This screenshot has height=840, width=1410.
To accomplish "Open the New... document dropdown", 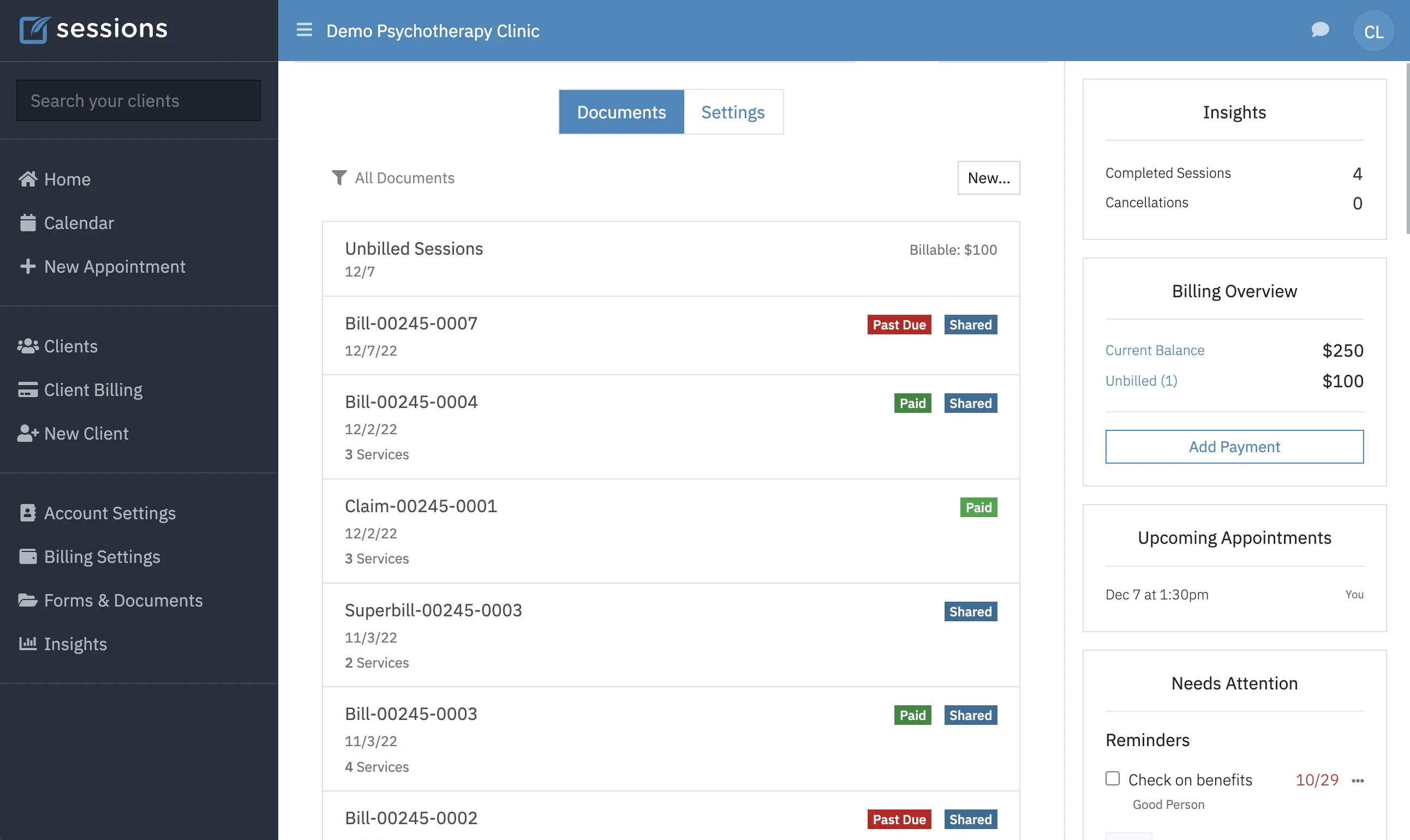I will (x=988, y=178).
